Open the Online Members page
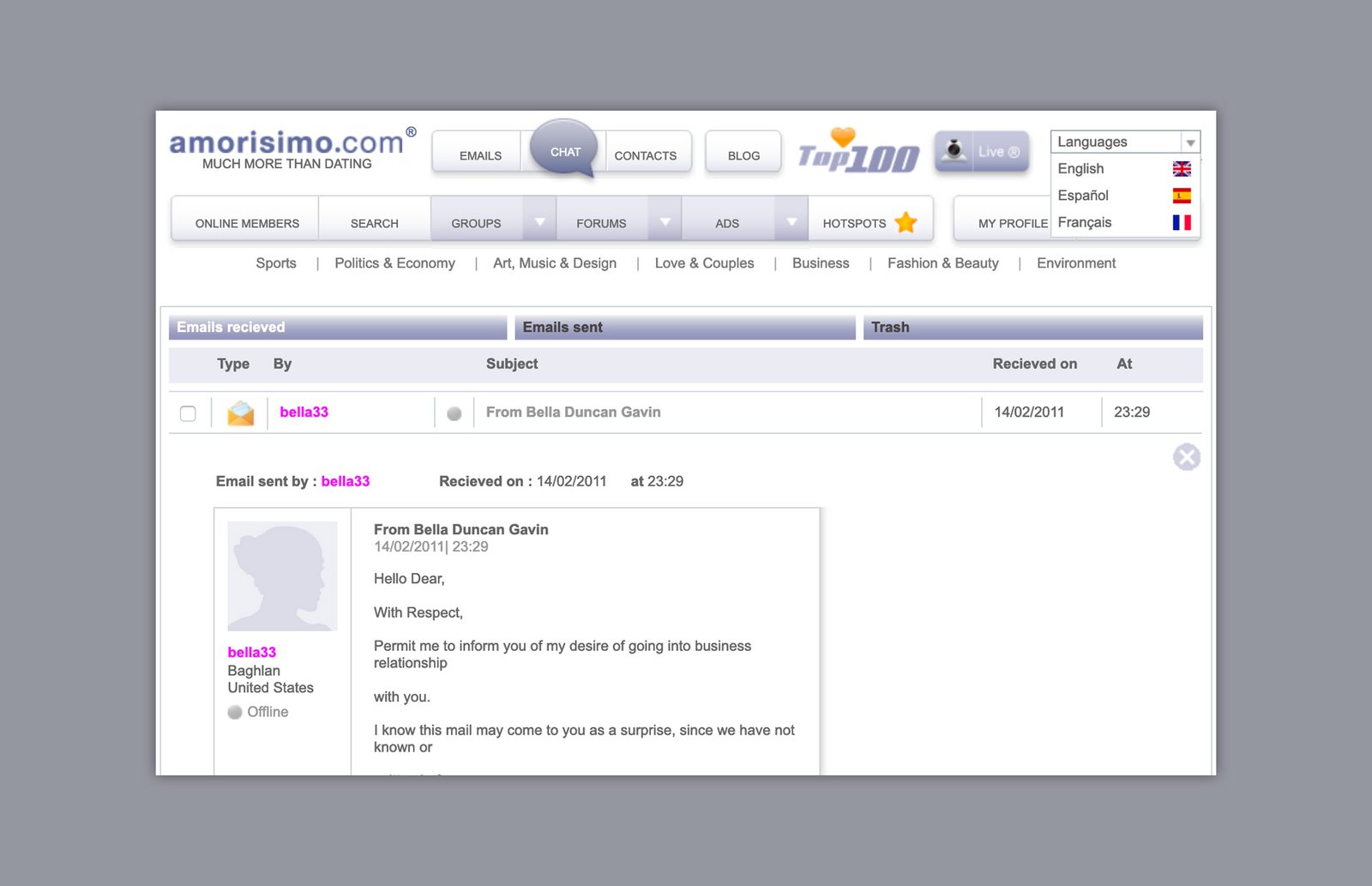Image resolution: width=1372 pixels, height=886 pixels. click(x=247, y=223)
